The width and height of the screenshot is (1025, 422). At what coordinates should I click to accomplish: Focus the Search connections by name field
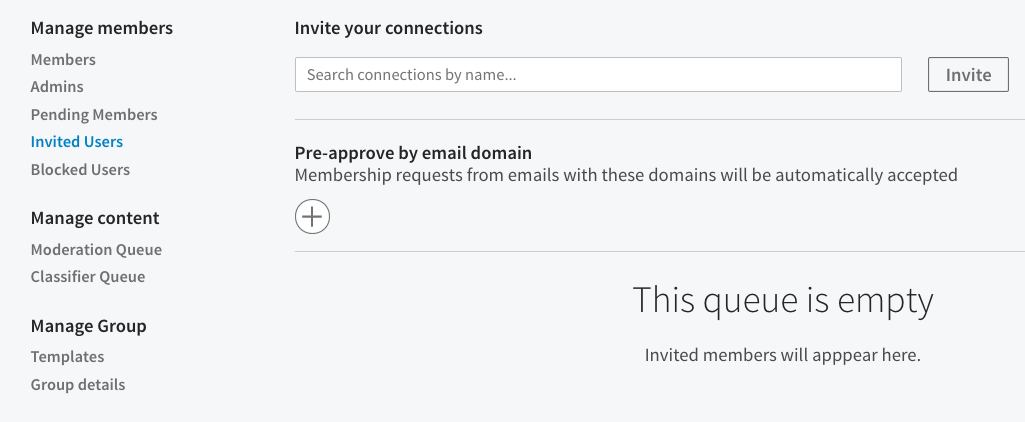(x=598, y=75)
